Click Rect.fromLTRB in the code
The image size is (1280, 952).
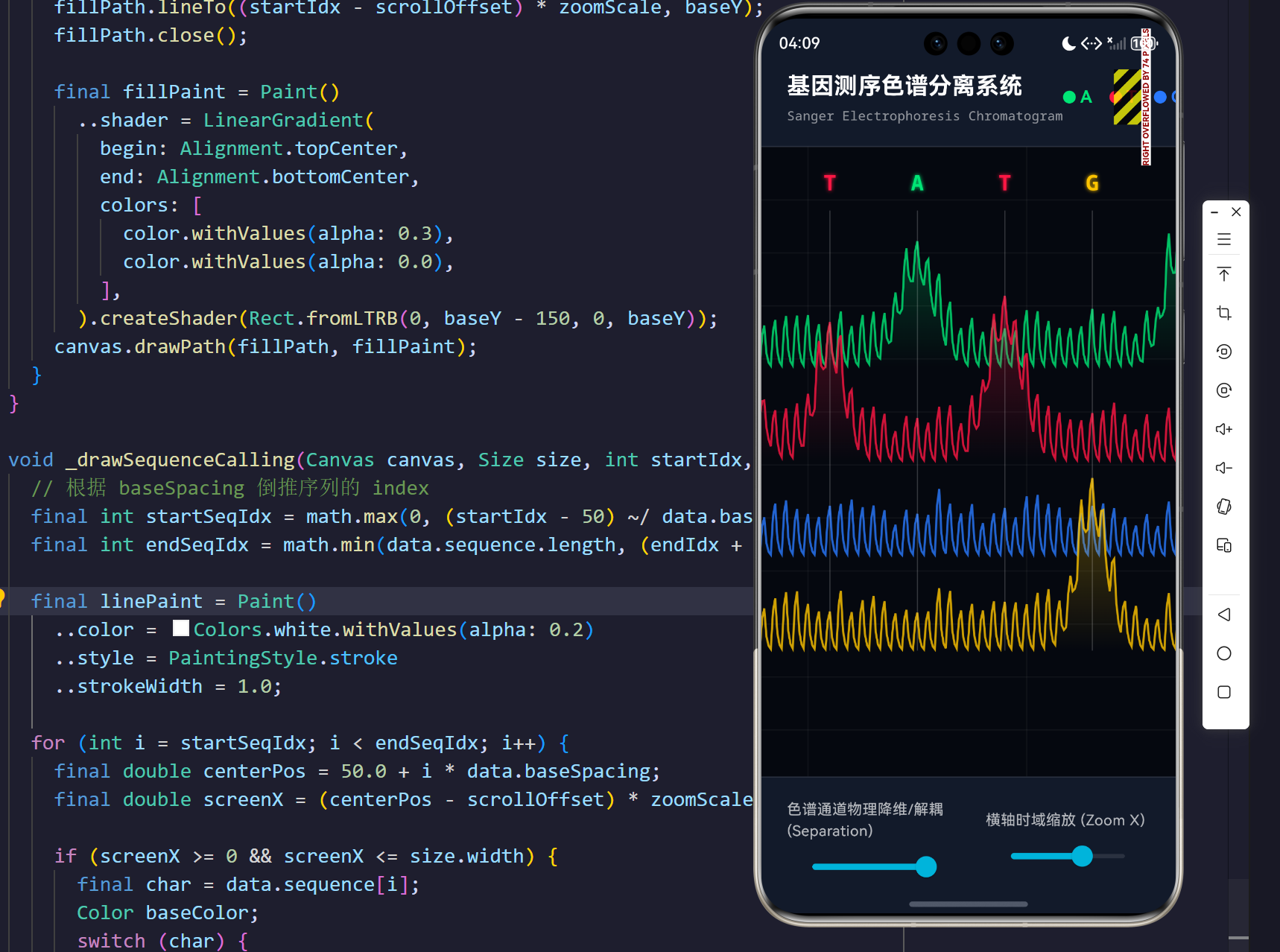tap(323, 318)
